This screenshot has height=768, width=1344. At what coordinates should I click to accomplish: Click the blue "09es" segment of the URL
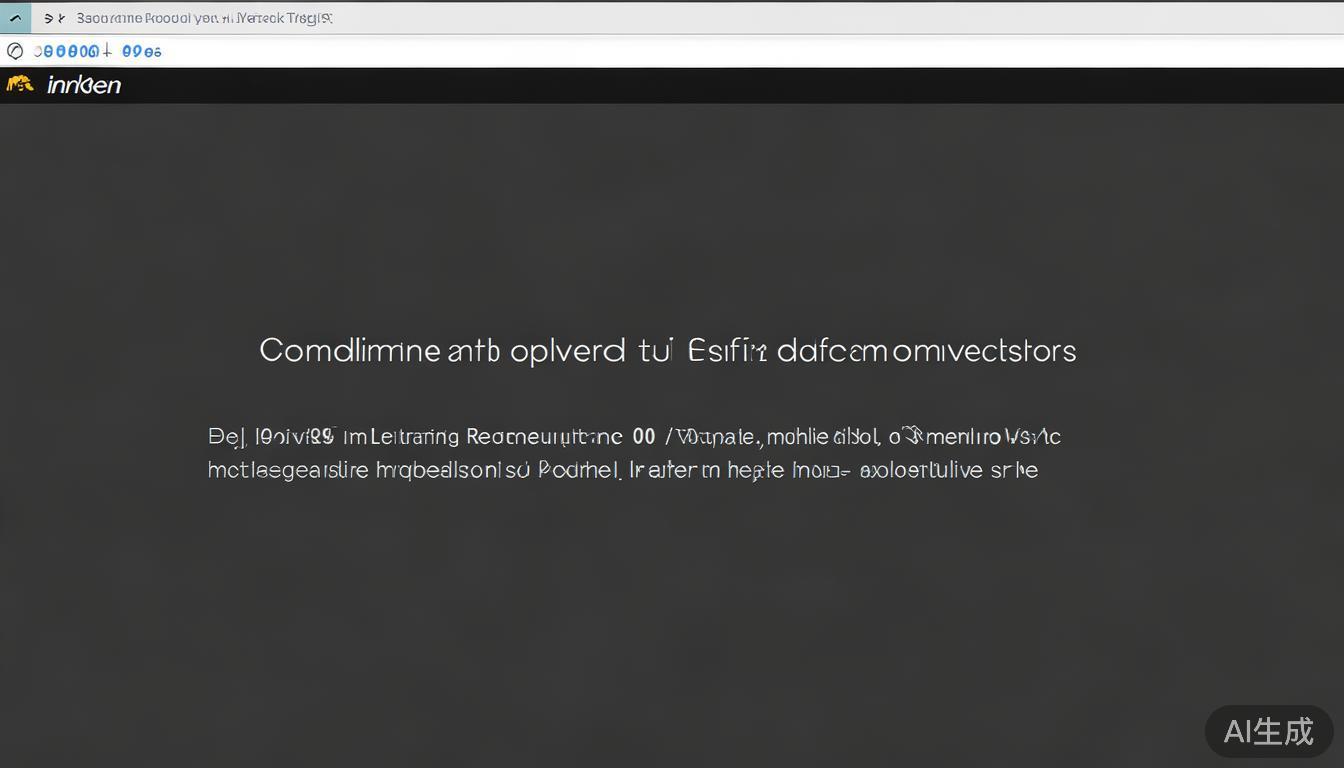(141, 51)
